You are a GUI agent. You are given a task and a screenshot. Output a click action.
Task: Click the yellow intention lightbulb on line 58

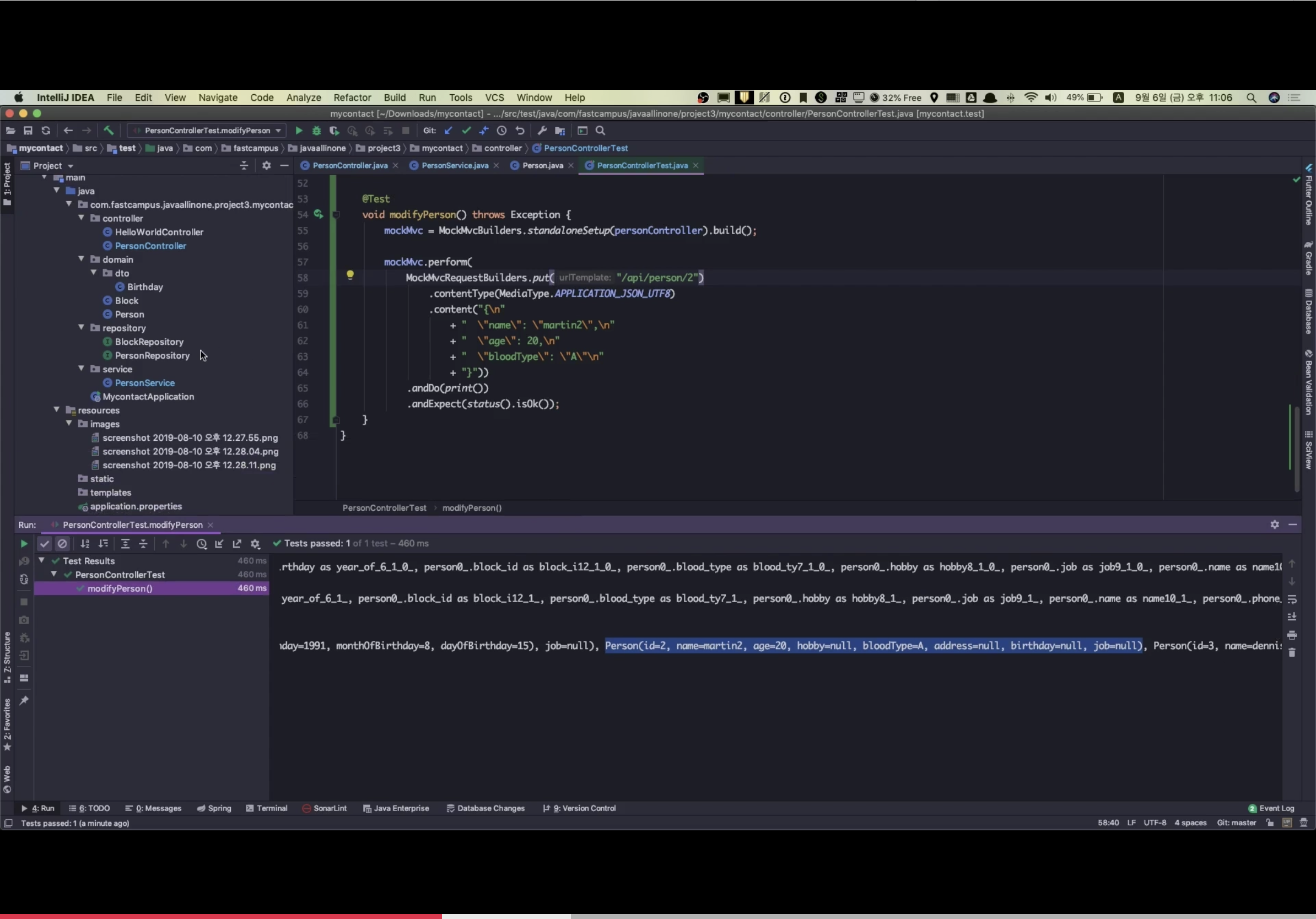point(350,275)
